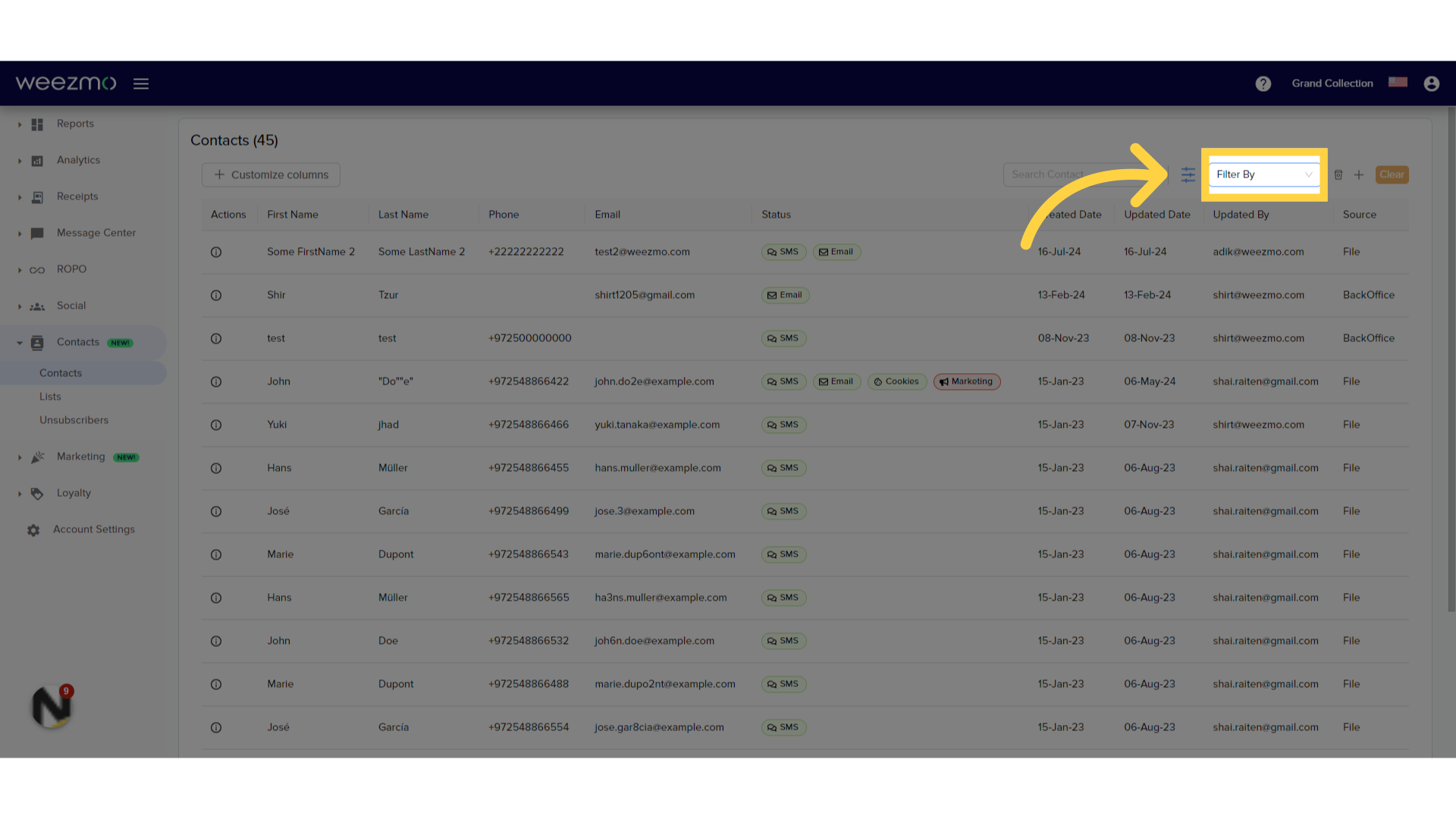Screen dimensions: 1456x819
Task: Click the column customization toggle icon
Action: pyautogui.click(x=1188, y=174)
